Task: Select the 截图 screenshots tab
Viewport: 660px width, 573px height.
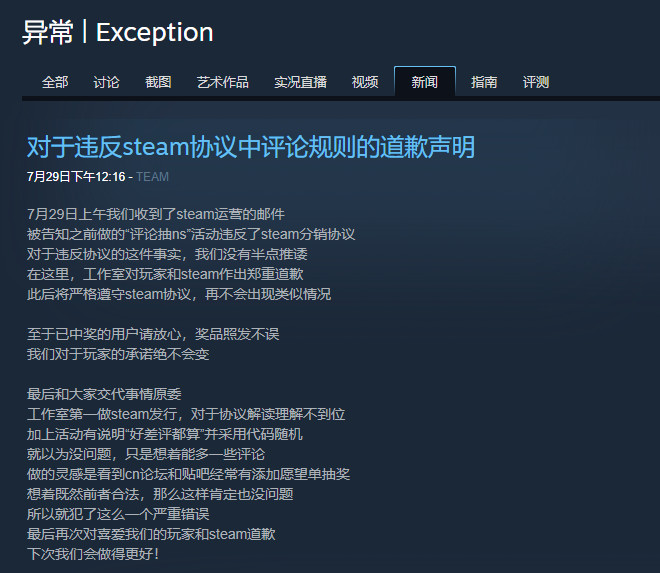Action: click(158, 82)
